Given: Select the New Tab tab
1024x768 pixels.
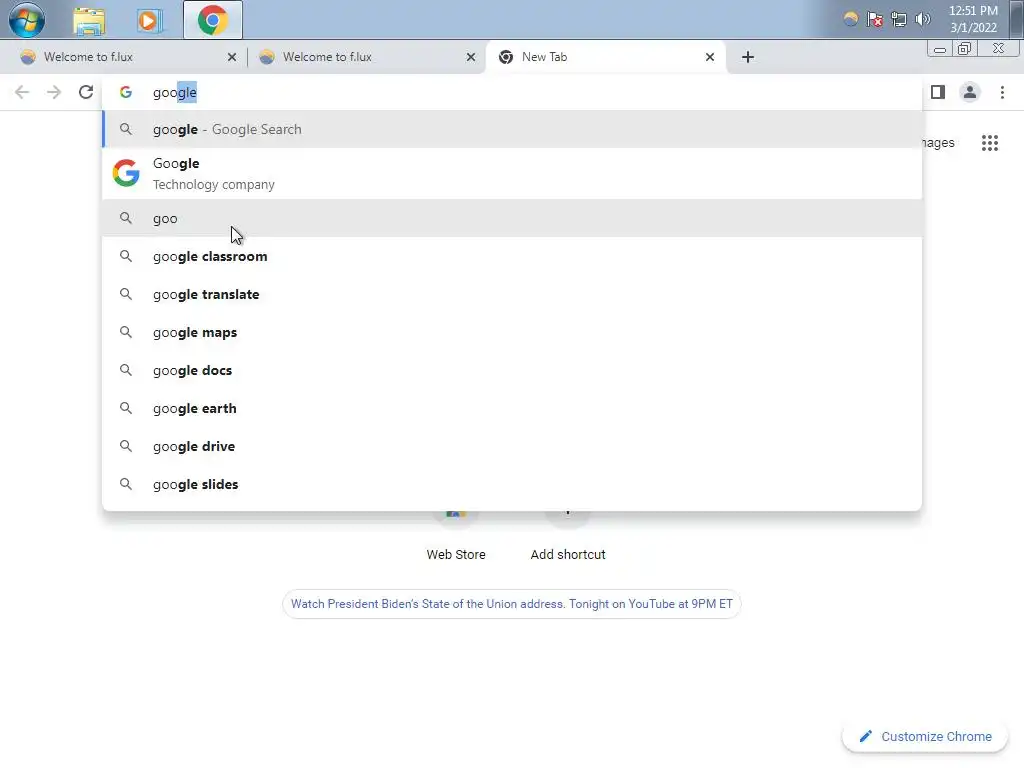Looking at the screenshot, I should click(605, 57).
